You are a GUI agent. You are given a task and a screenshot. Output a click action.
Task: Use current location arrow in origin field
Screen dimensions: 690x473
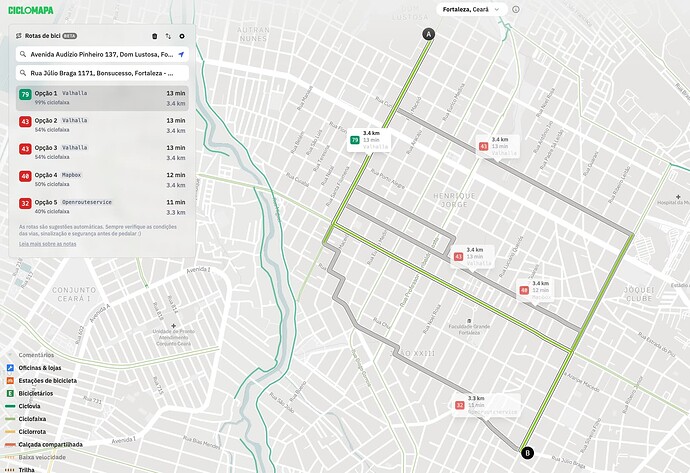pyautogui.click(x=181, y=55)
